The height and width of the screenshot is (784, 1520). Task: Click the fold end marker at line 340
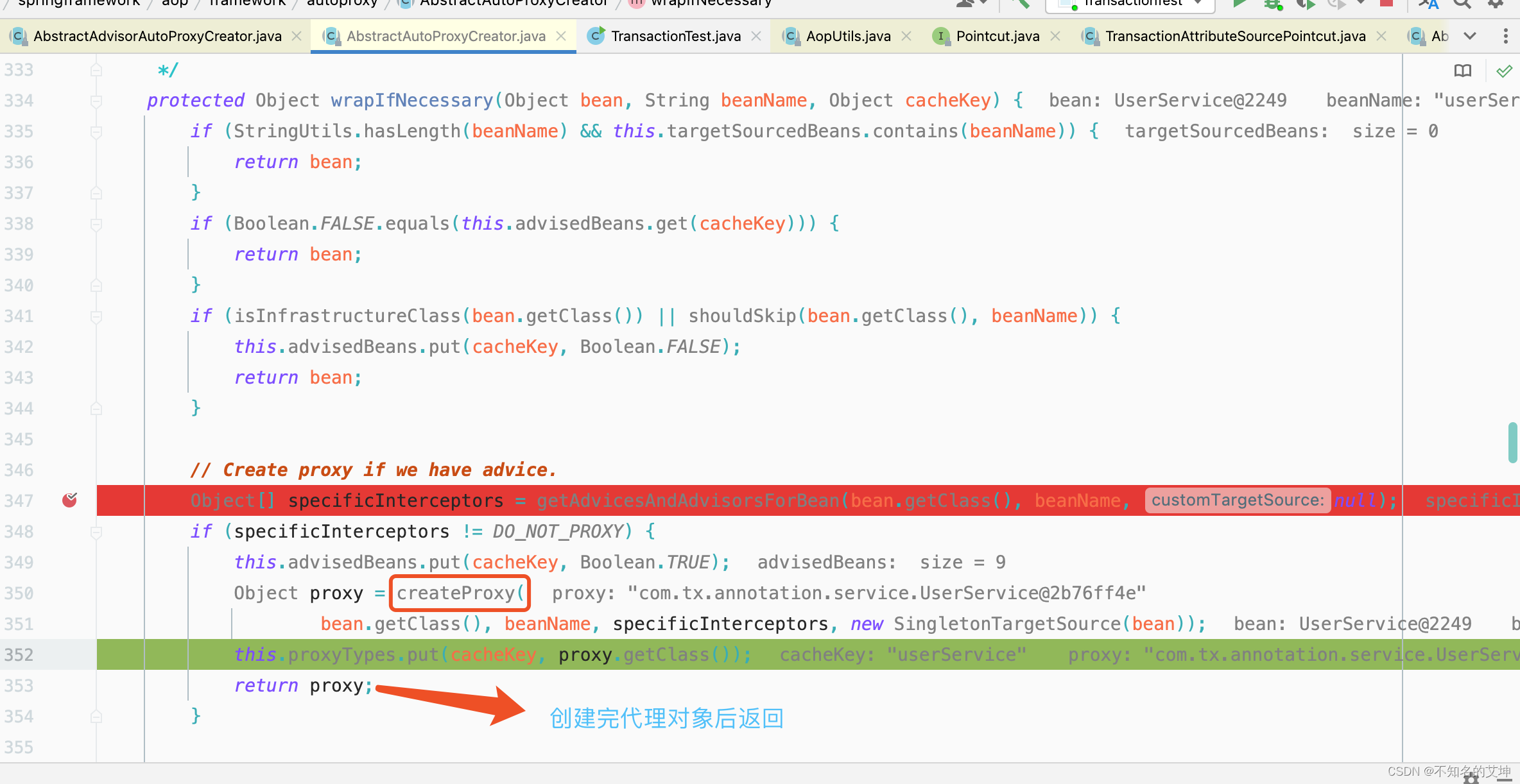pos(96,285)
